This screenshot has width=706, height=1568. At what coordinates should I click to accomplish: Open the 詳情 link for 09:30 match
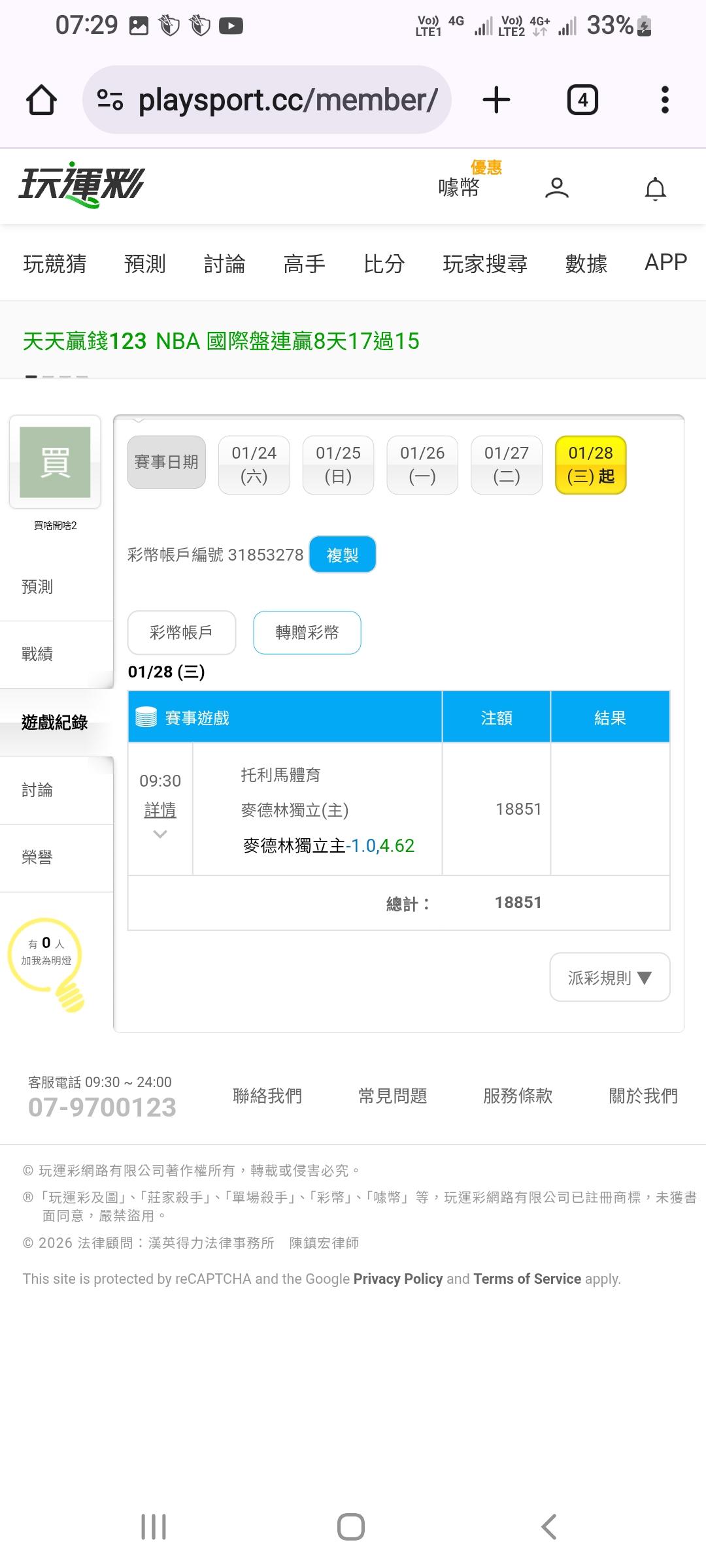tap(160, 810)
